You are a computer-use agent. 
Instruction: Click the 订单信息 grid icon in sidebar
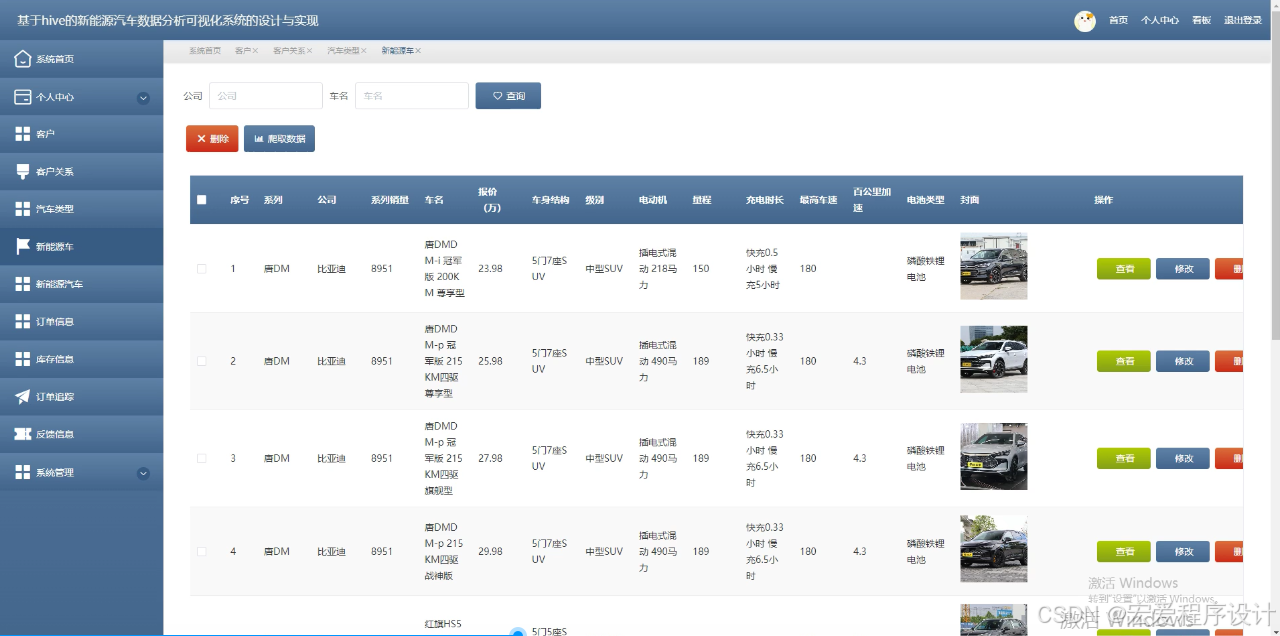(22, 322)
